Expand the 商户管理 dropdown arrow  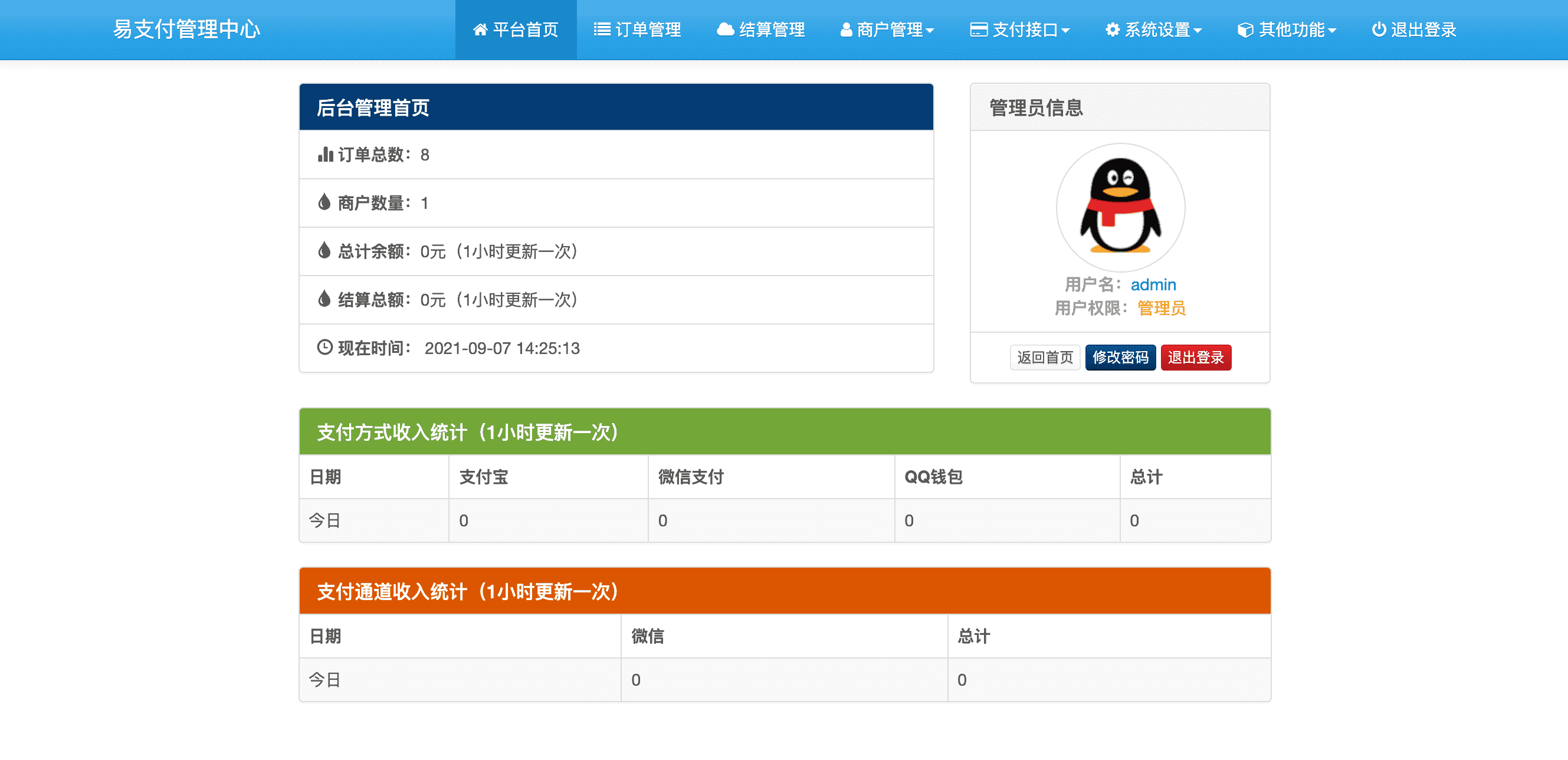tap(930, 31)
